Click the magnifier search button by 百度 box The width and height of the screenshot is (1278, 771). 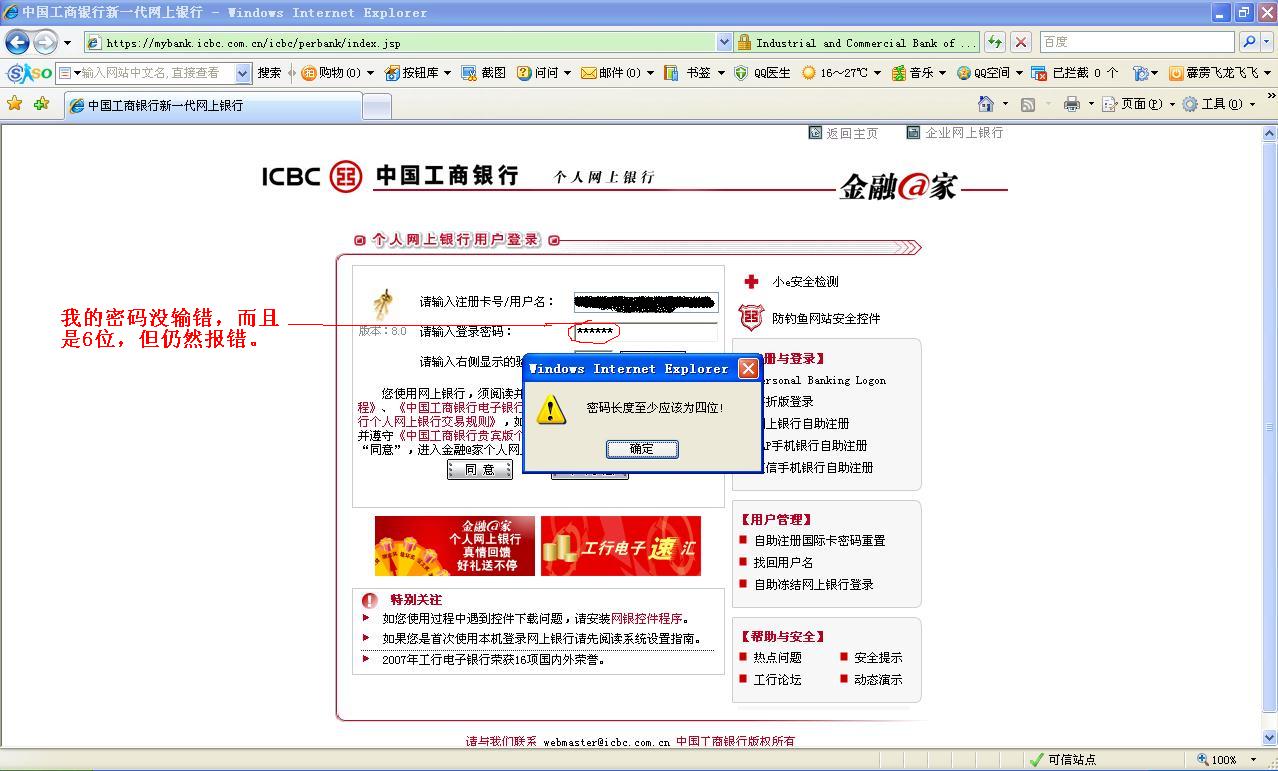(1248, 42)
